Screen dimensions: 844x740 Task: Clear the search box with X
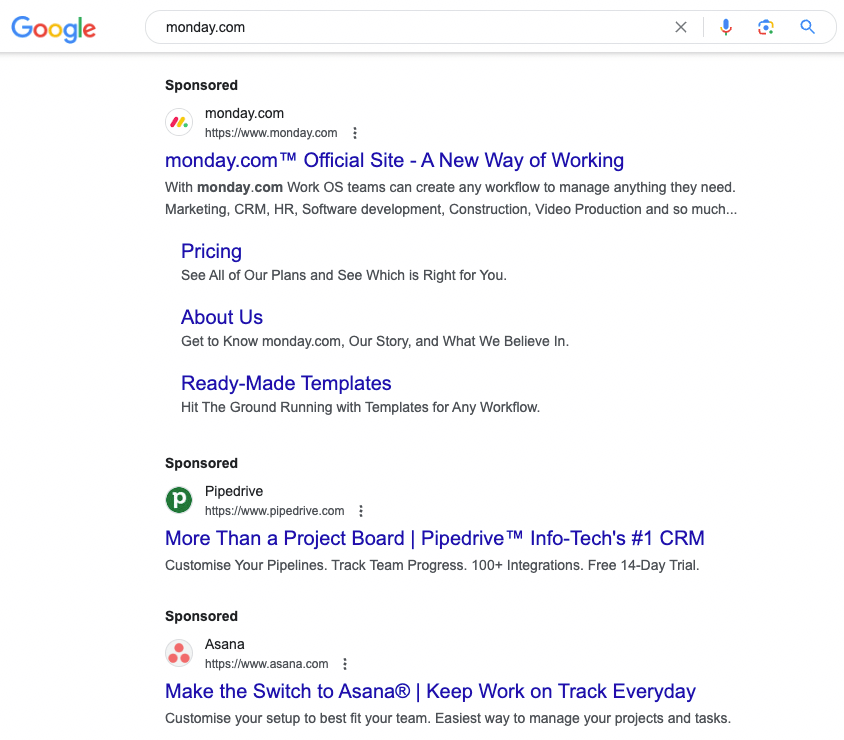coord(680,27)
